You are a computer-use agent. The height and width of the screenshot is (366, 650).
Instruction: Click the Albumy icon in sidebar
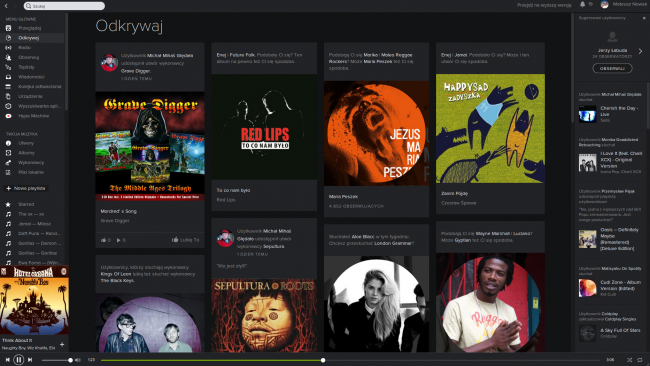8,153
